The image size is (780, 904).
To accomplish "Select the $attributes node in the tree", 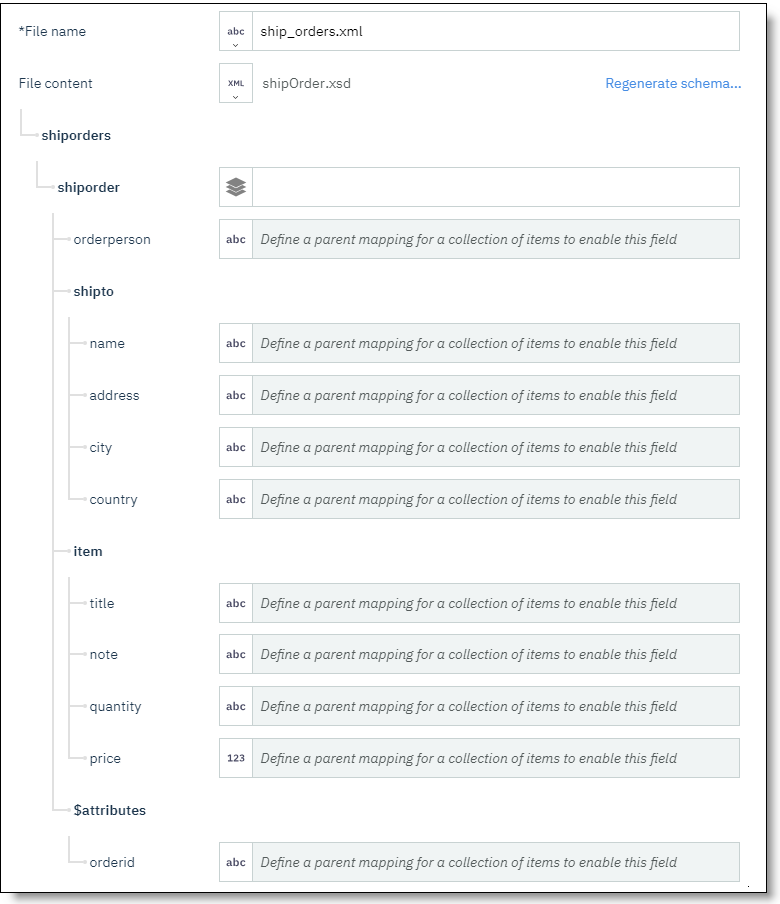I will 110,810.
